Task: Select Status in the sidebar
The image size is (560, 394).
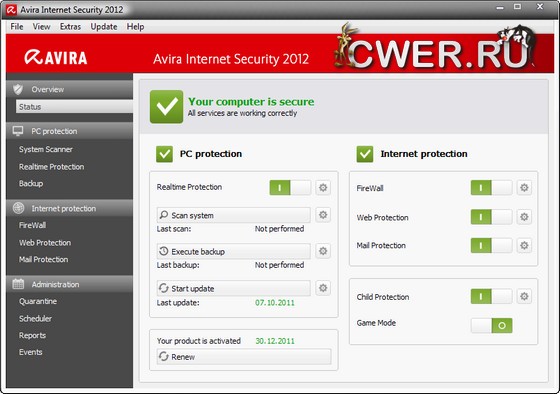Action: pos(74,106)
